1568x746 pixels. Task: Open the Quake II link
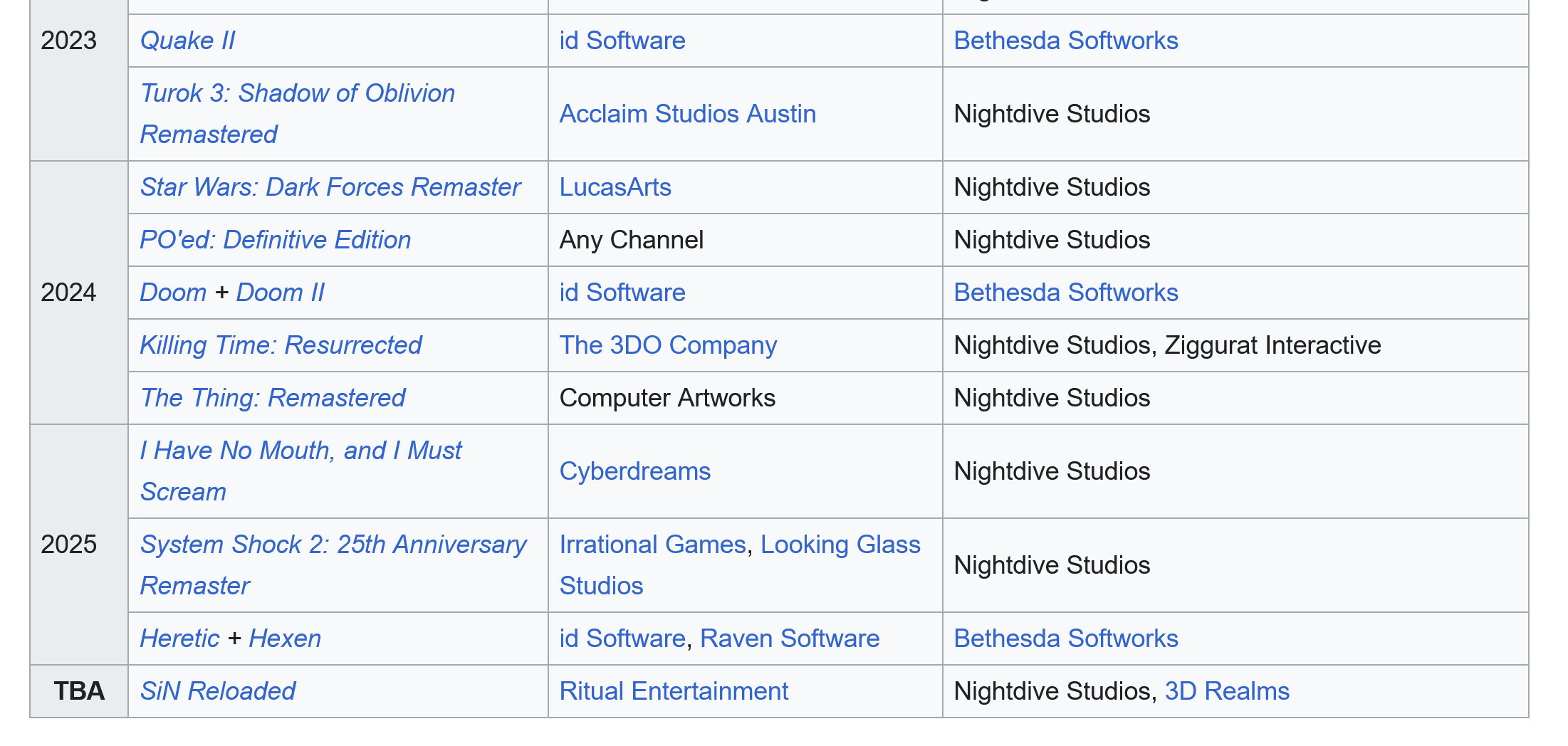(x=187, y=41)
